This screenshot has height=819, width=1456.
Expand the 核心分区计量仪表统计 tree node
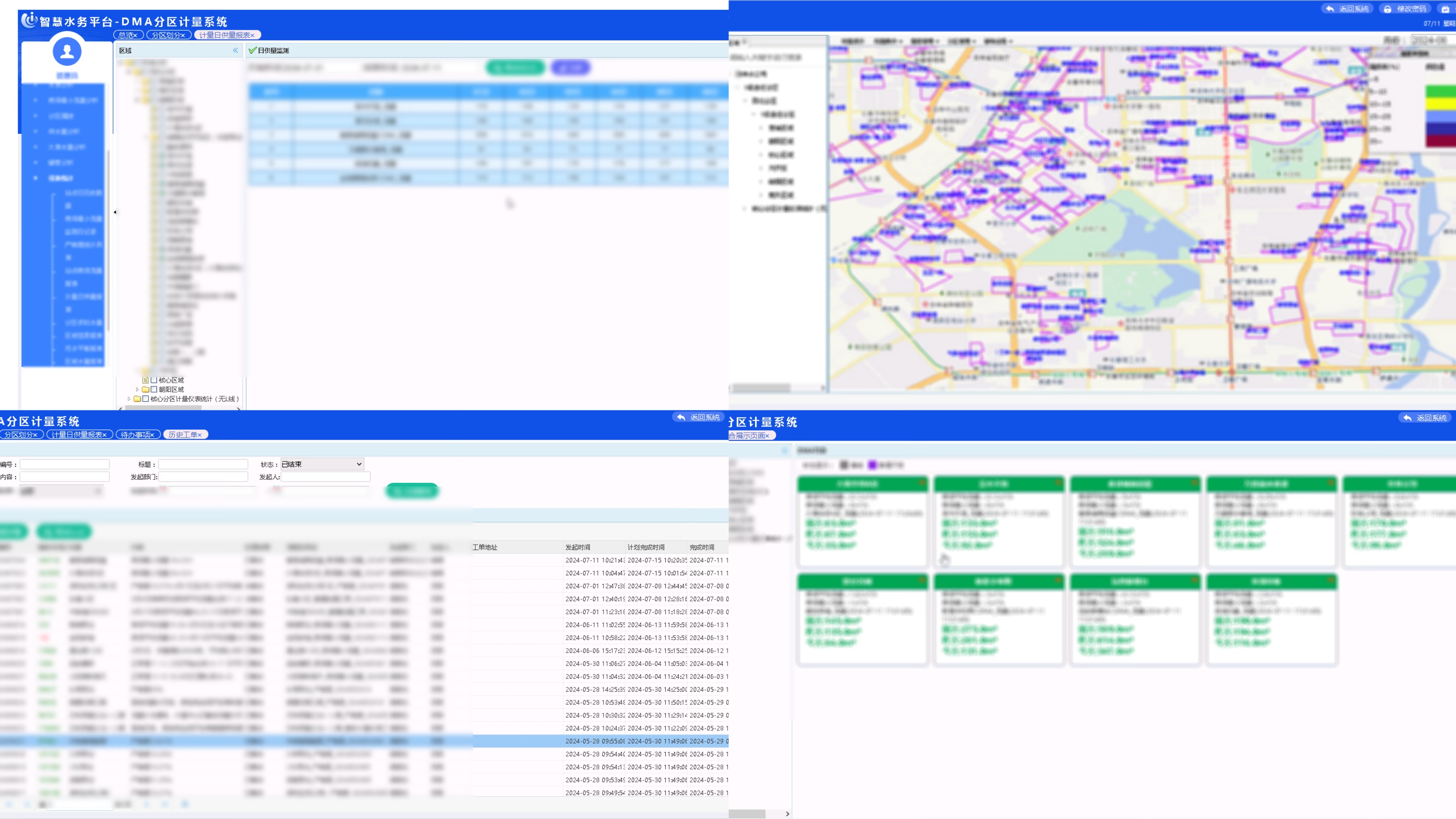click(129, 399)
